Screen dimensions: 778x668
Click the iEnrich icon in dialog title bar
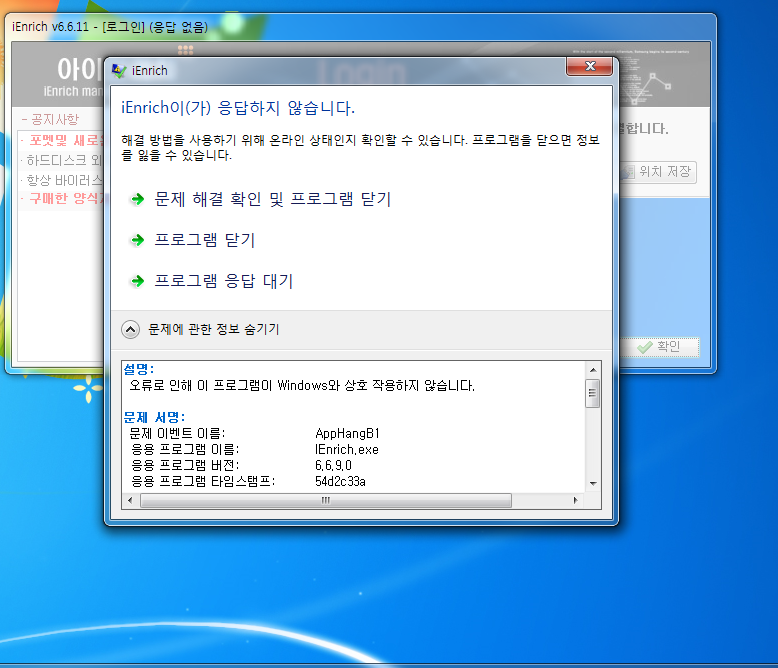120,70
